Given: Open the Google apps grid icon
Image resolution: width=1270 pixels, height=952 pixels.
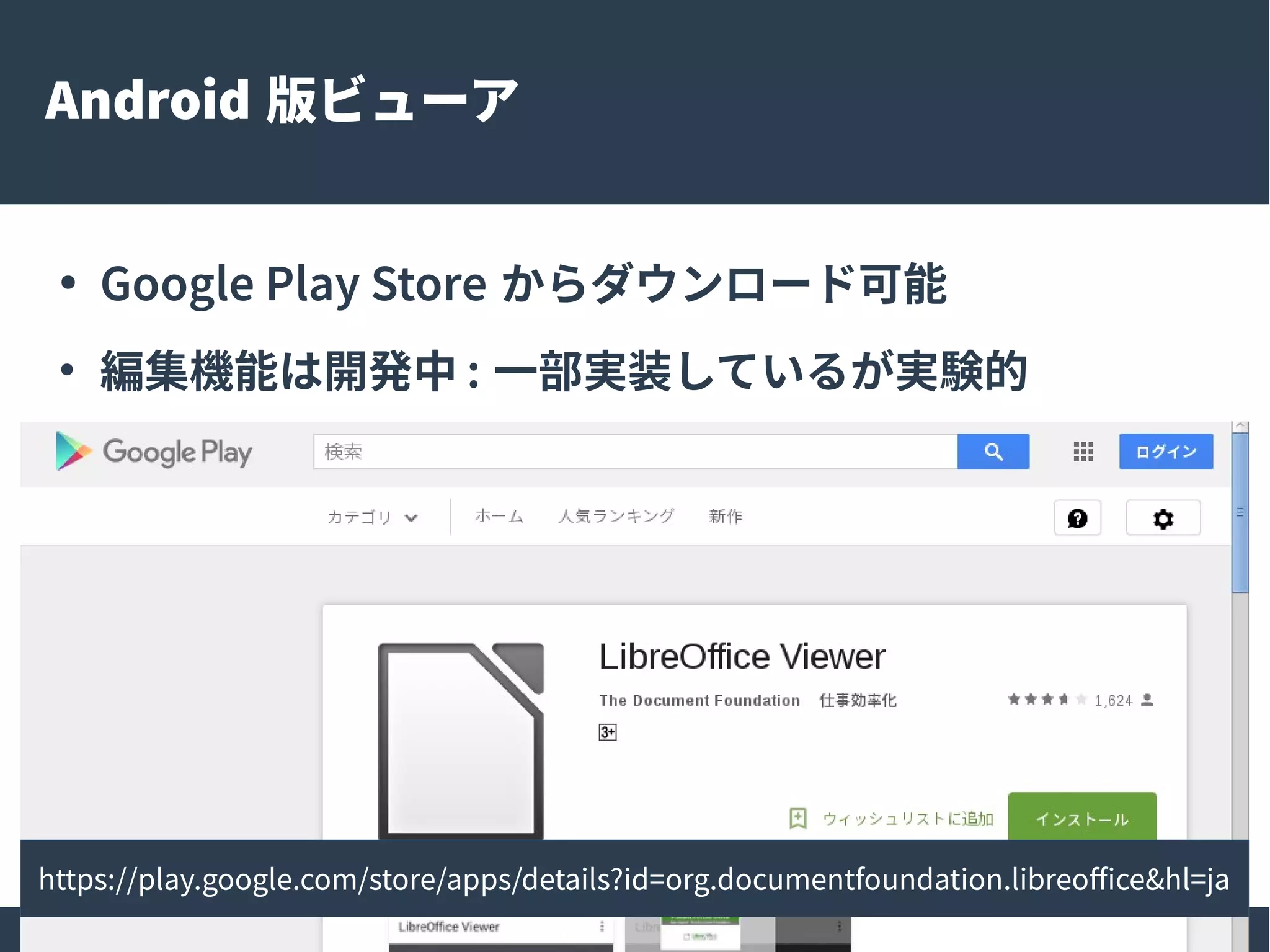Looking at the screenshot, I should click(1083, 452).
